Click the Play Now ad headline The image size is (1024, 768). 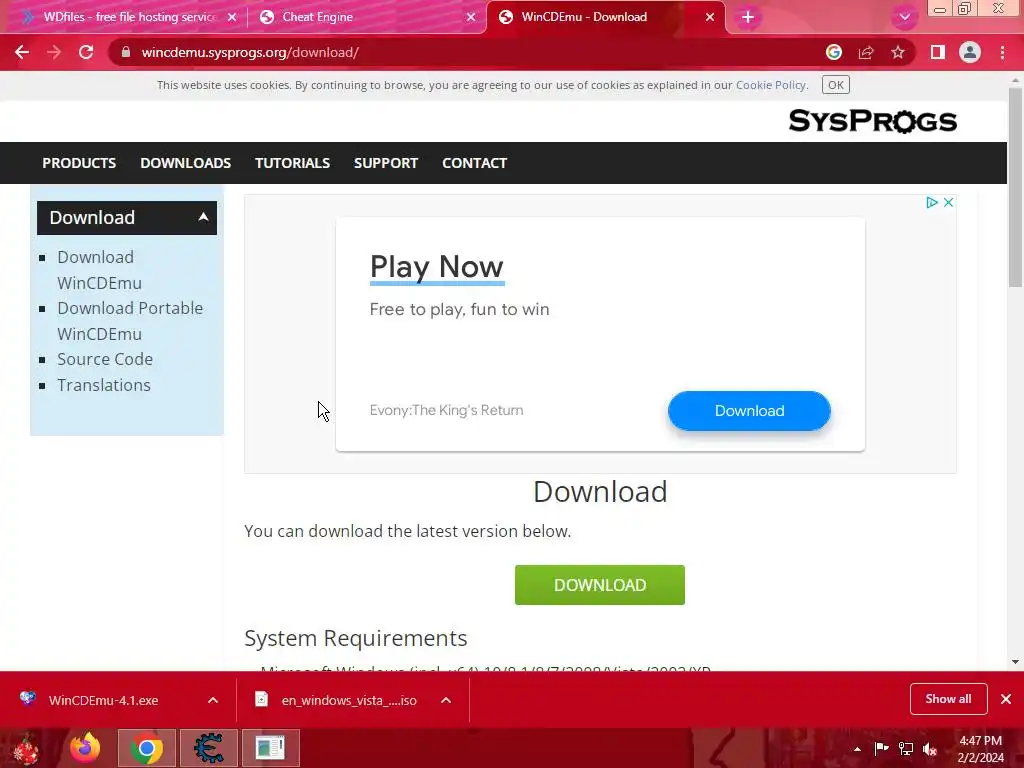436,266
